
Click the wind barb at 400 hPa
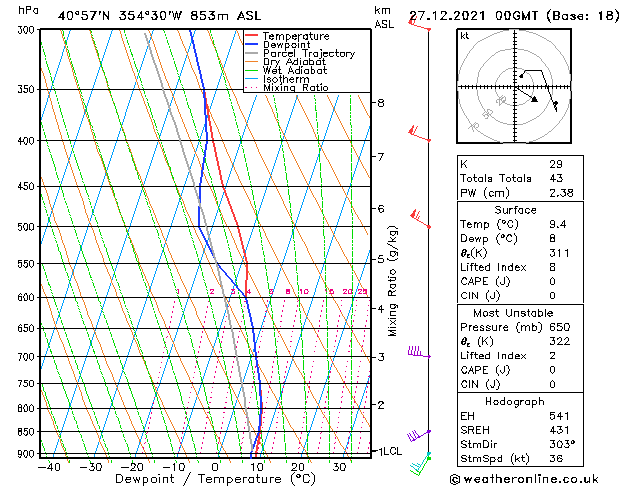pos(419,134)
